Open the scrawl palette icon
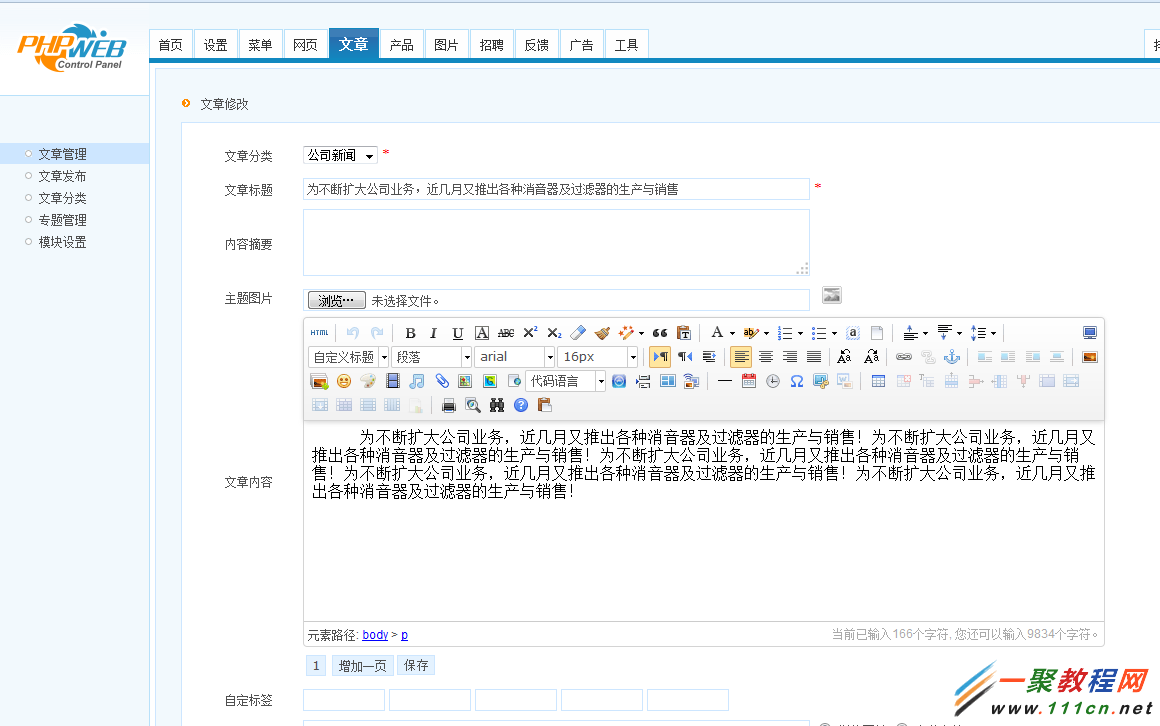Viewport: 1160px width, 726px height. [x=368, y=381]
